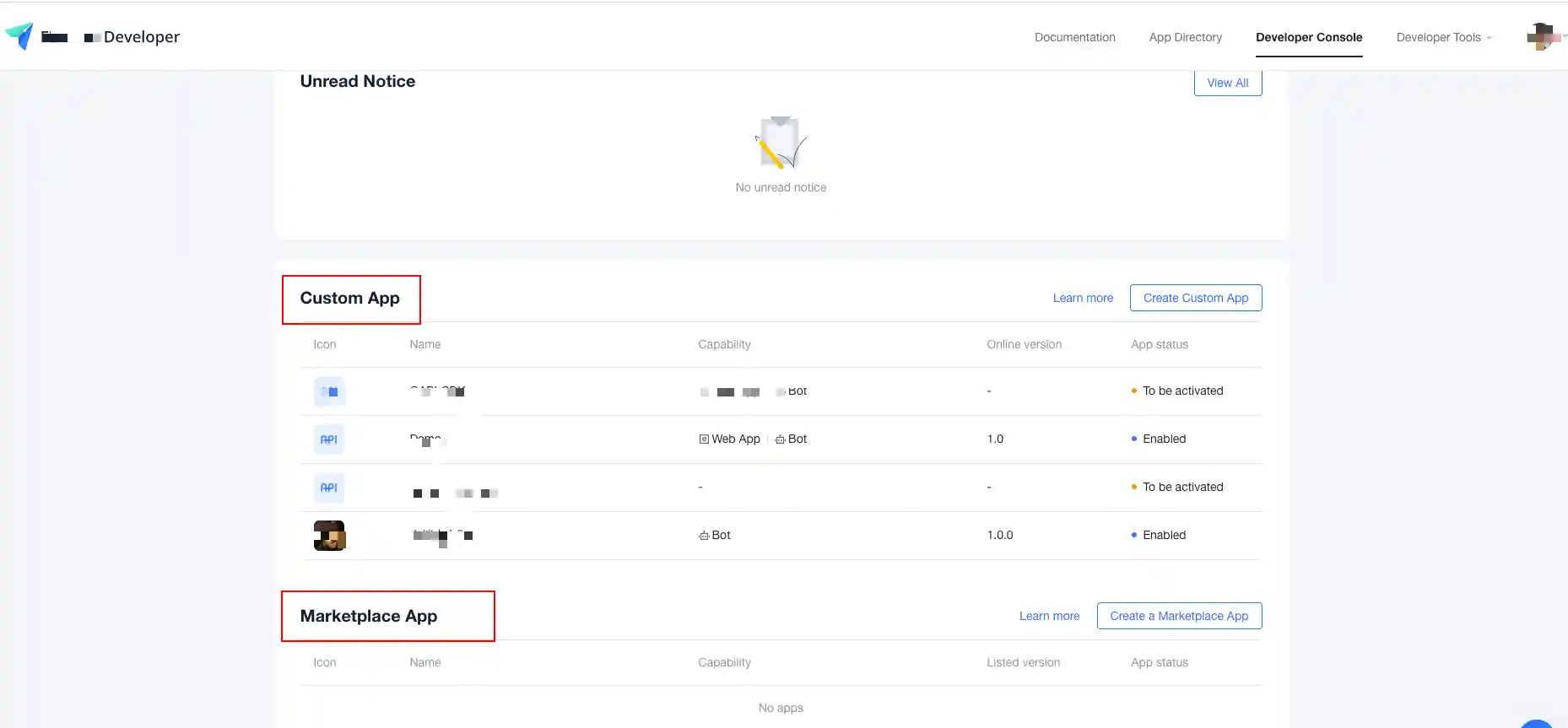
Task: Click the Web App capability icon
Action: (x=704, y=439)
